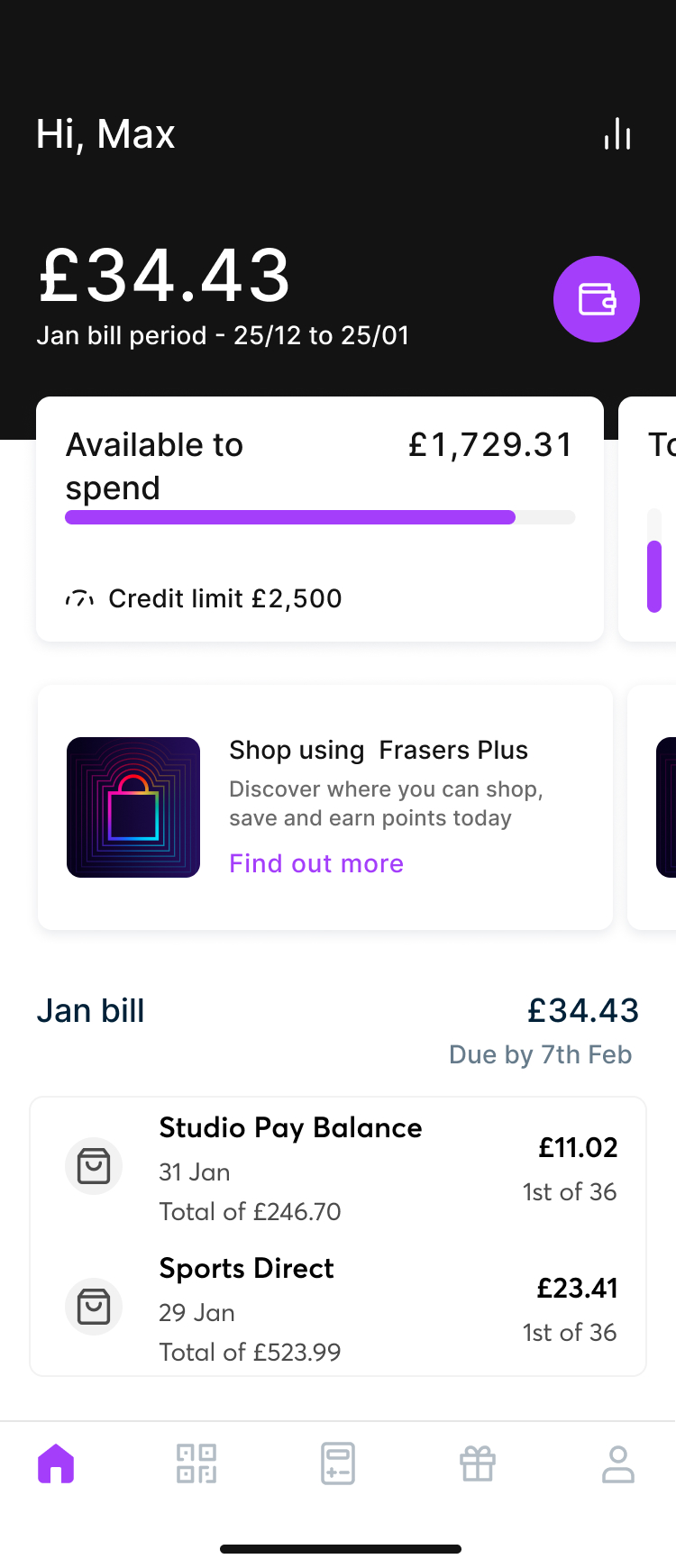Select the Hi, Max greeting header
This screenshot has height=1568, width=676.
click(105, 133)
